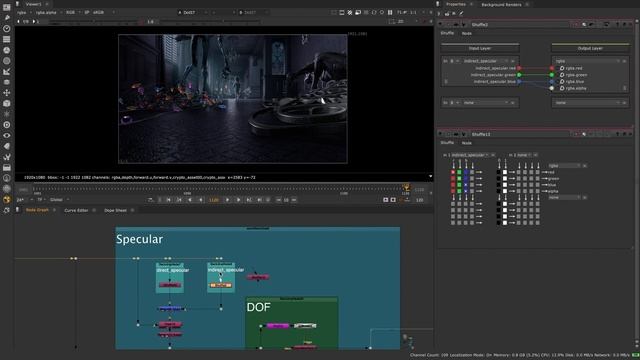Click the Input Layer header button

480,48
